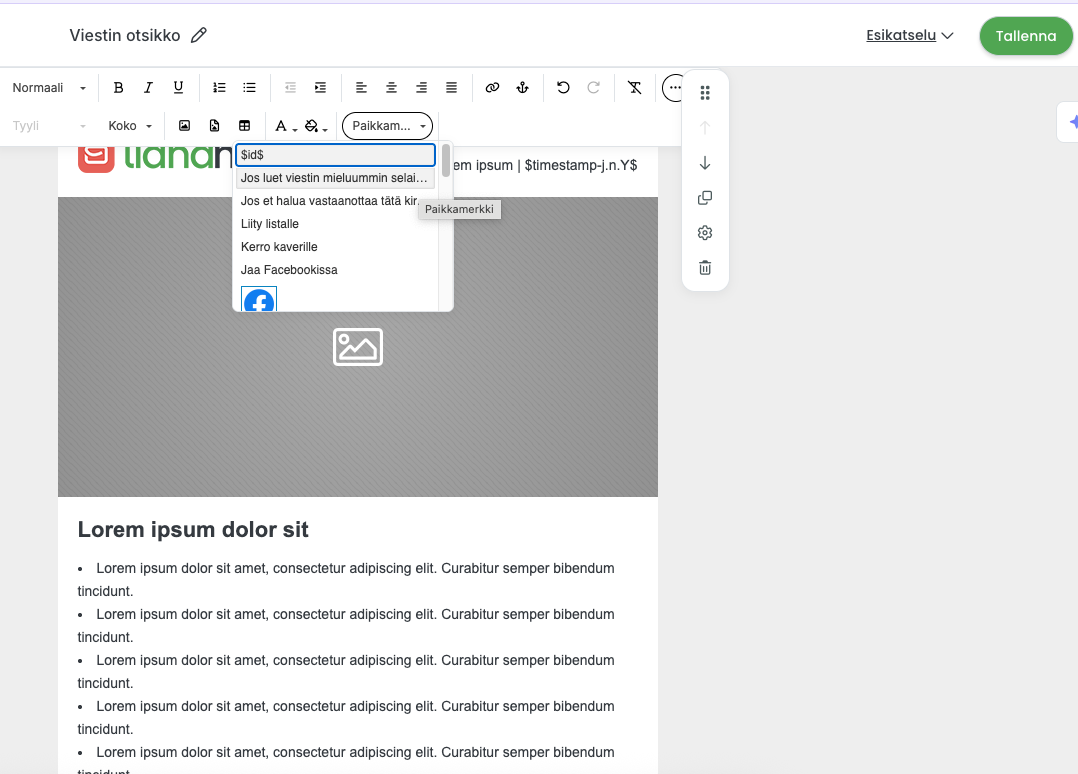The height and width of the screenshot is (774, 1078).
Task: Remove formatting from selected text
Action: pos(635,87)
